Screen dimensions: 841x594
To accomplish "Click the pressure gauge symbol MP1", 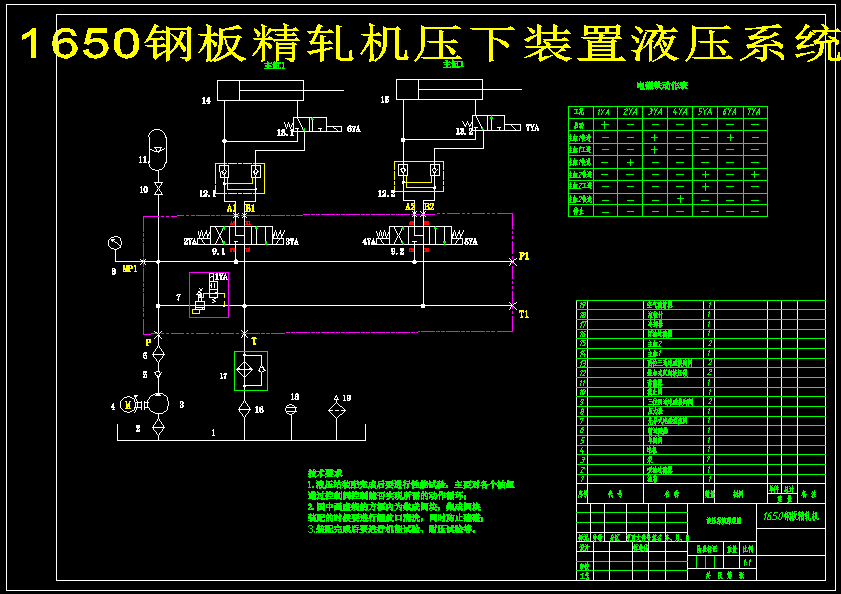I will (x=113, y=242).
